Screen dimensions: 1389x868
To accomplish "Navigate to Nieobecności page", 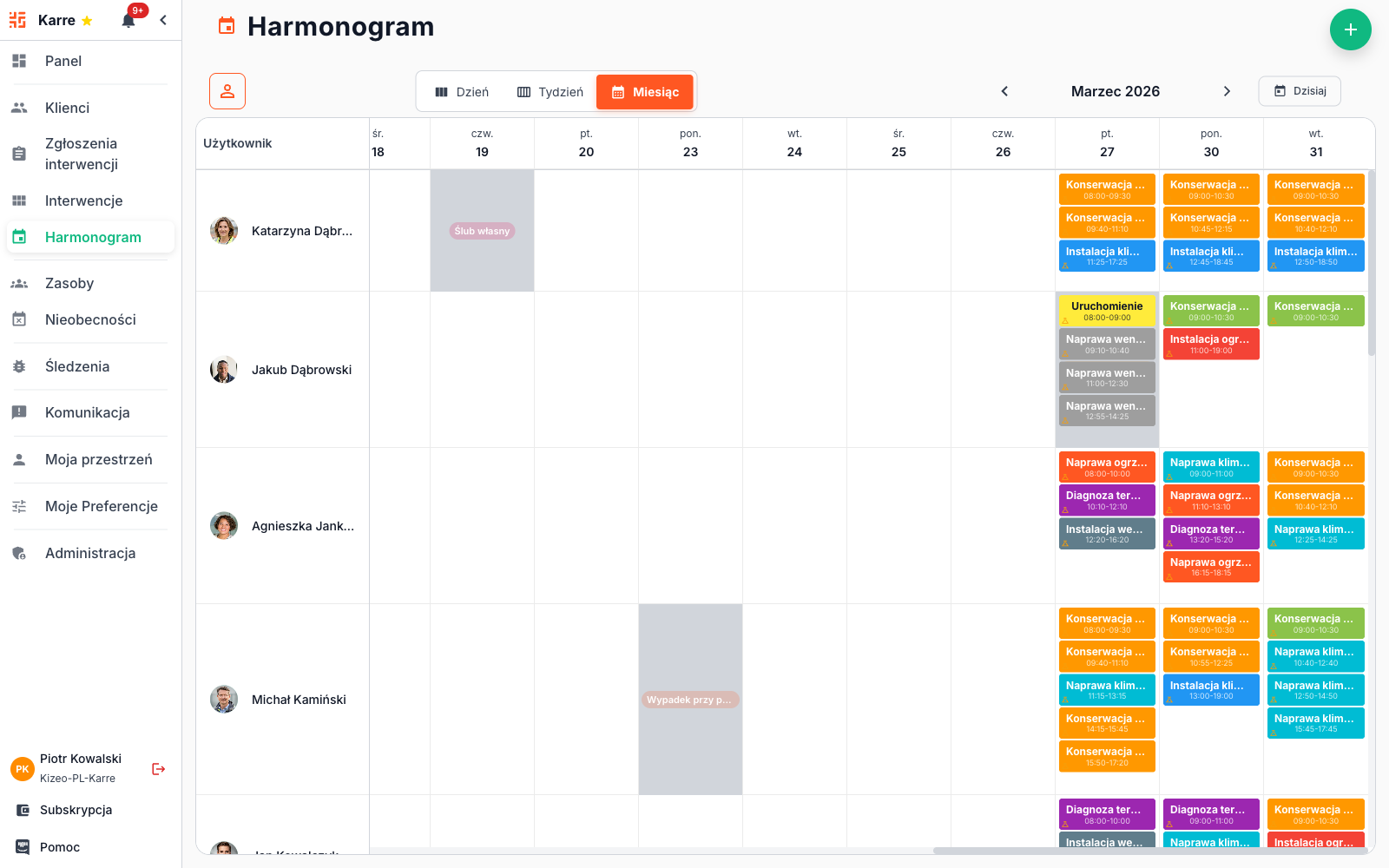I will [x=90, y=319].
